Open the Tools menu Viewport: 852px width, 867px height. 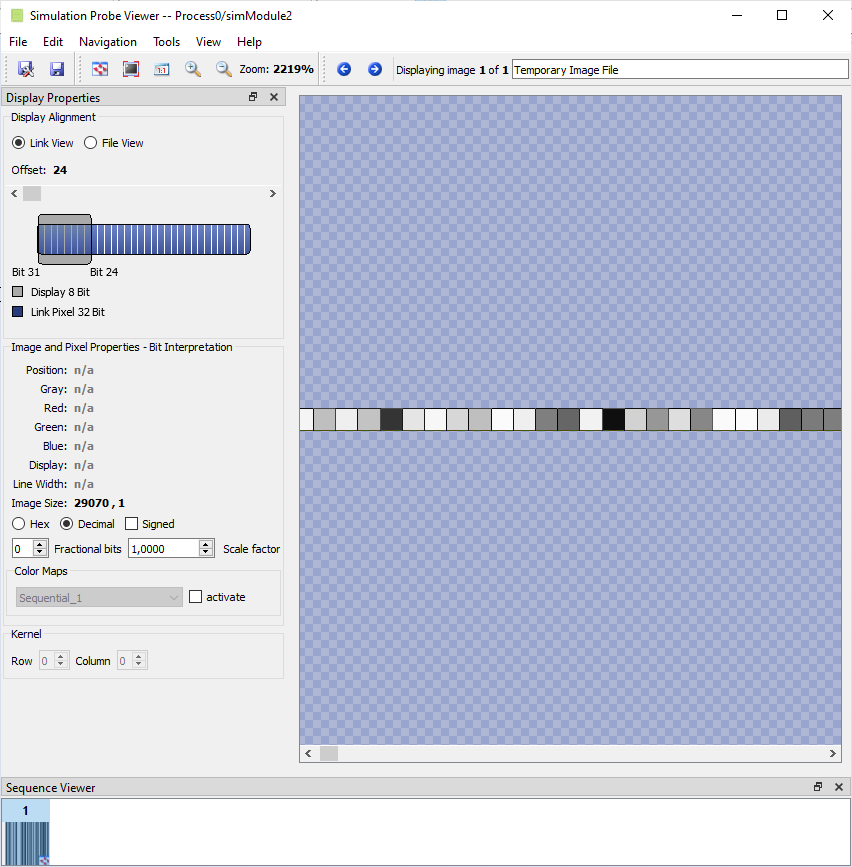[x=166, y=42]
